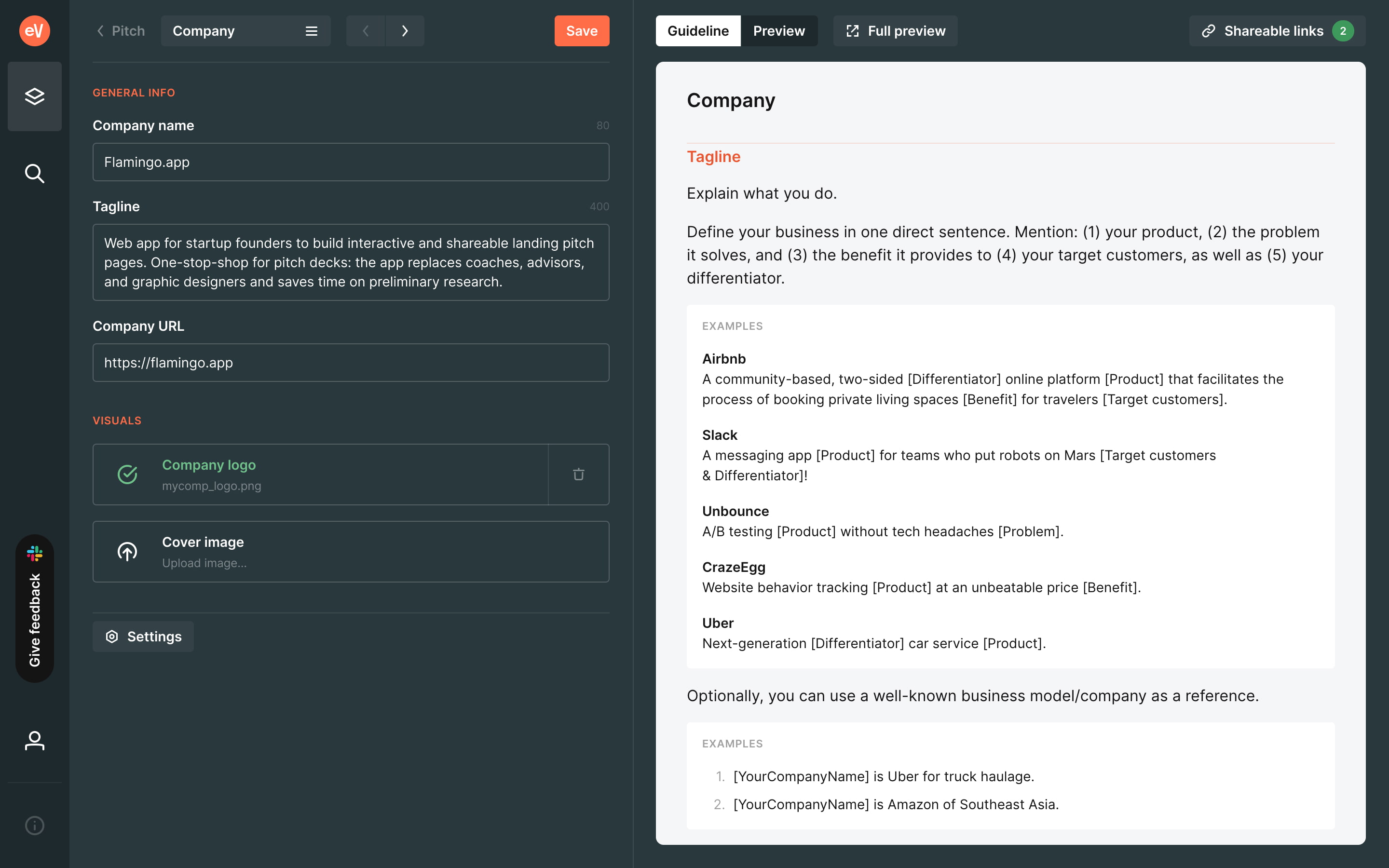Click the VISUALS section label

[x=117, y=421]
